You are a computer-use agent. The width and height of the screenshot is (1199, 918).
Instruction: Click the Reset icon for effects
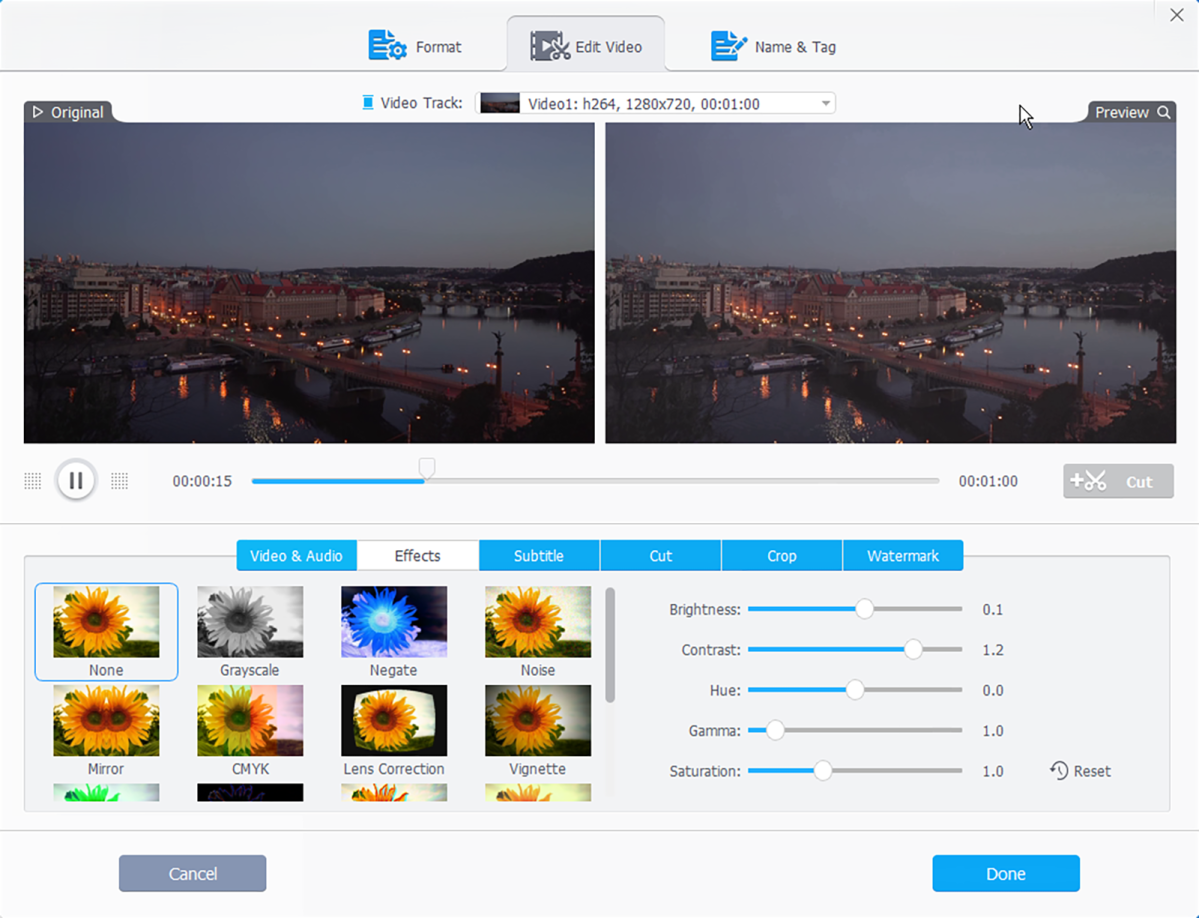tap(1059, 771)
